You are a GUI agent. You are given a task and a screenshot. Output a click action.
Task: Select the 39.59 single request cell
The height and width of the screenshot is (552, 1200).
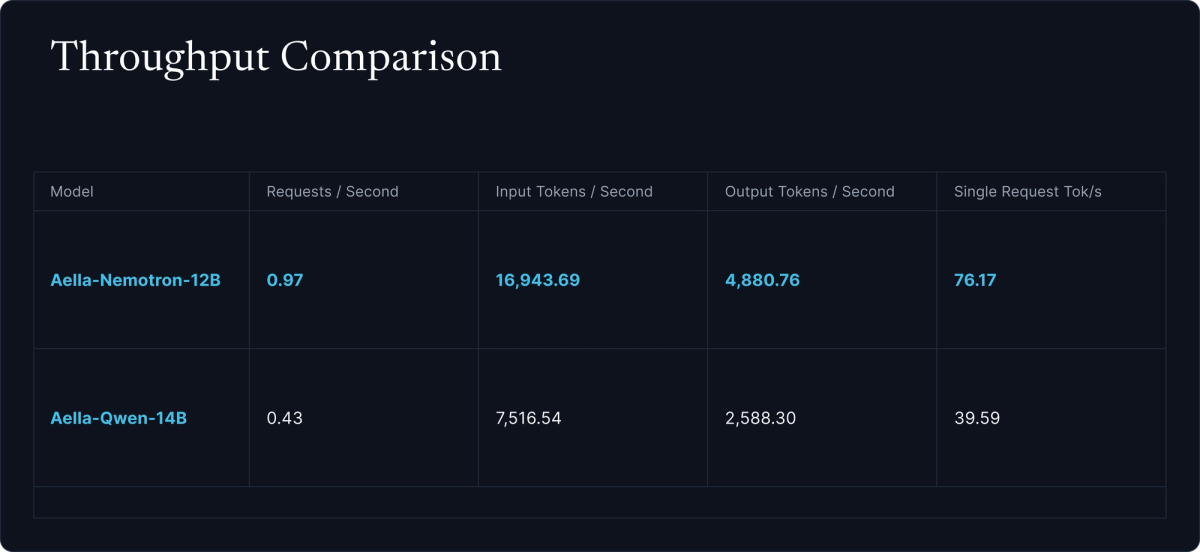(976, 418)
